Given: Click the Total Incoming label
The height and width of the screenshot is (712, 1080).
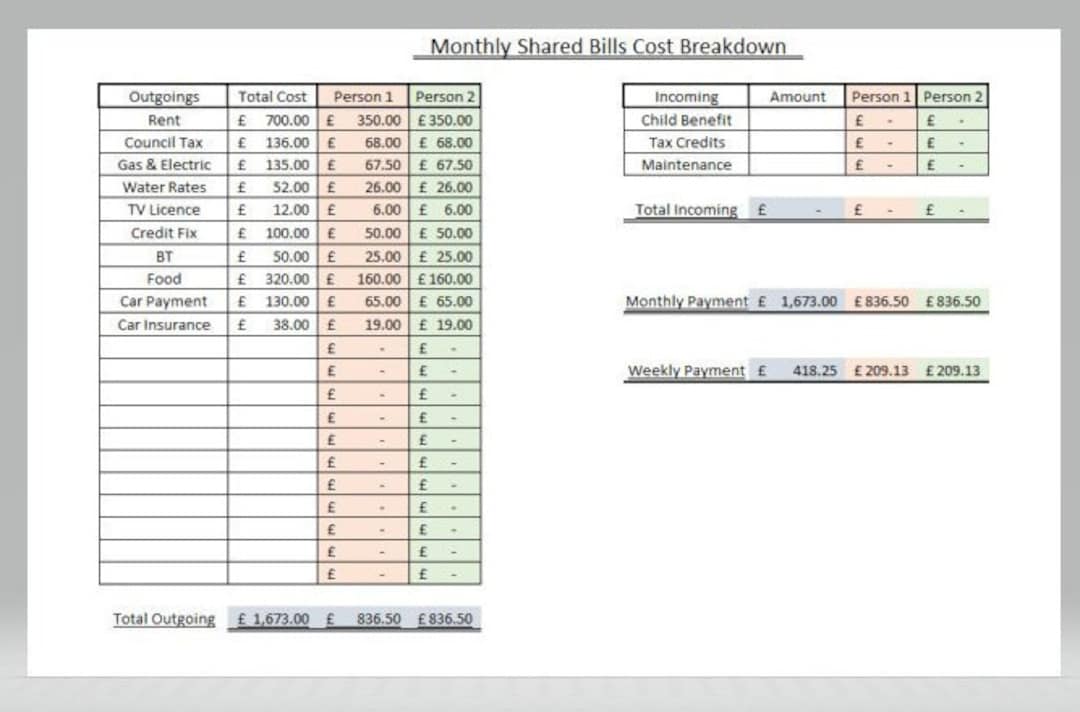Looking at the screenshot, I should click(x=686, y=209).
